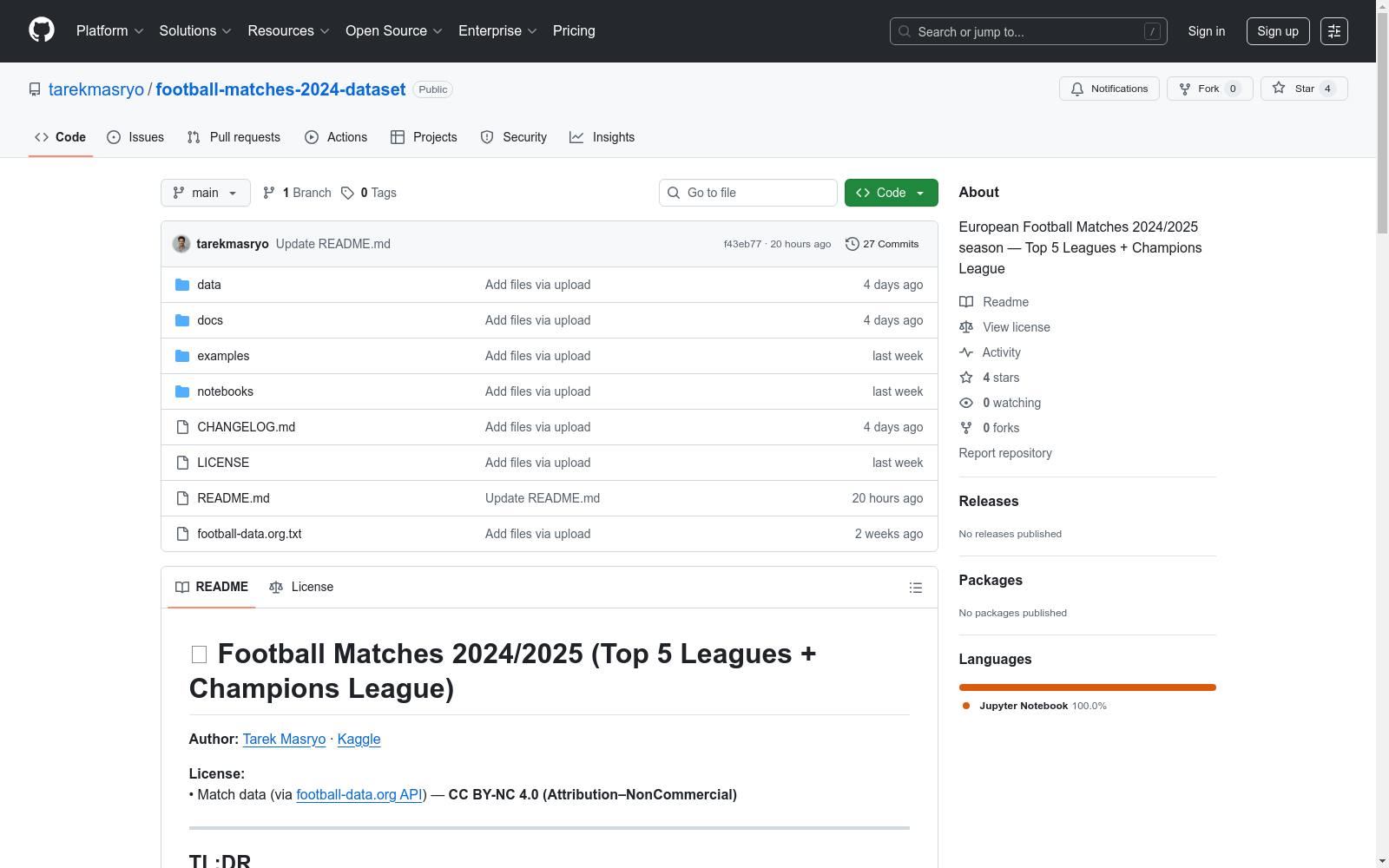Click the accessibility settings icon in header
The image size is (1389, 868).
(x=1333, y=31)
